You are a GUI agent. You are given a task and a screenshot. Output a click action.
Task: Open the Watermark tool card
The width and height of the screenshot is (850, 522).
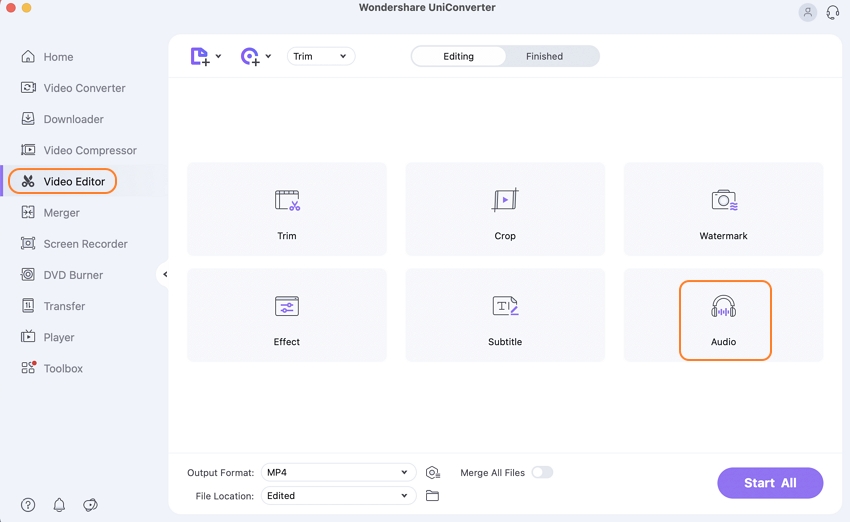pyautogui.click(x=723, y=209)
